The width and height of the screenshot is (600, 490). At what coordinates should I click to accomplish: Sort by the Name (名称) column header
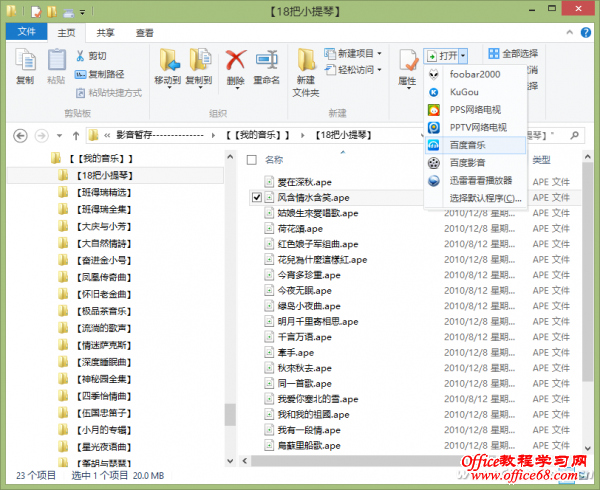(274, 160)
